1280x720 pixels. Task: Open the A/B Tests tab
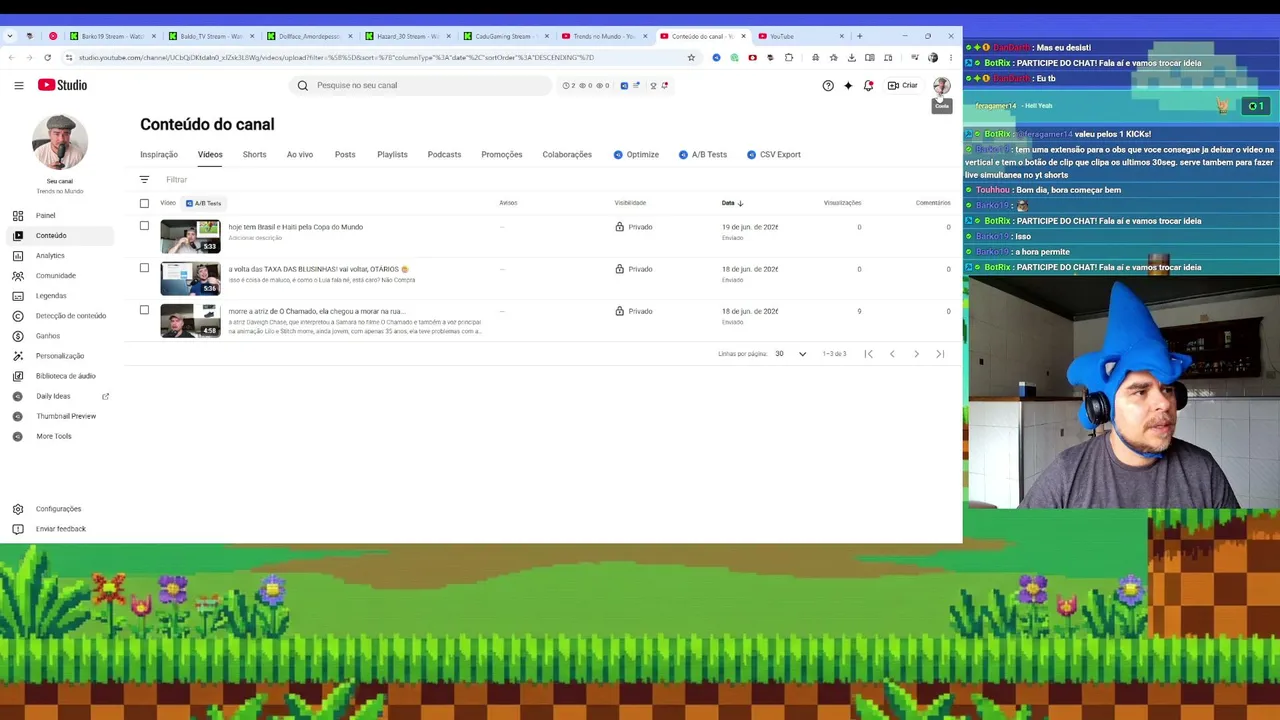click(702, 155)
